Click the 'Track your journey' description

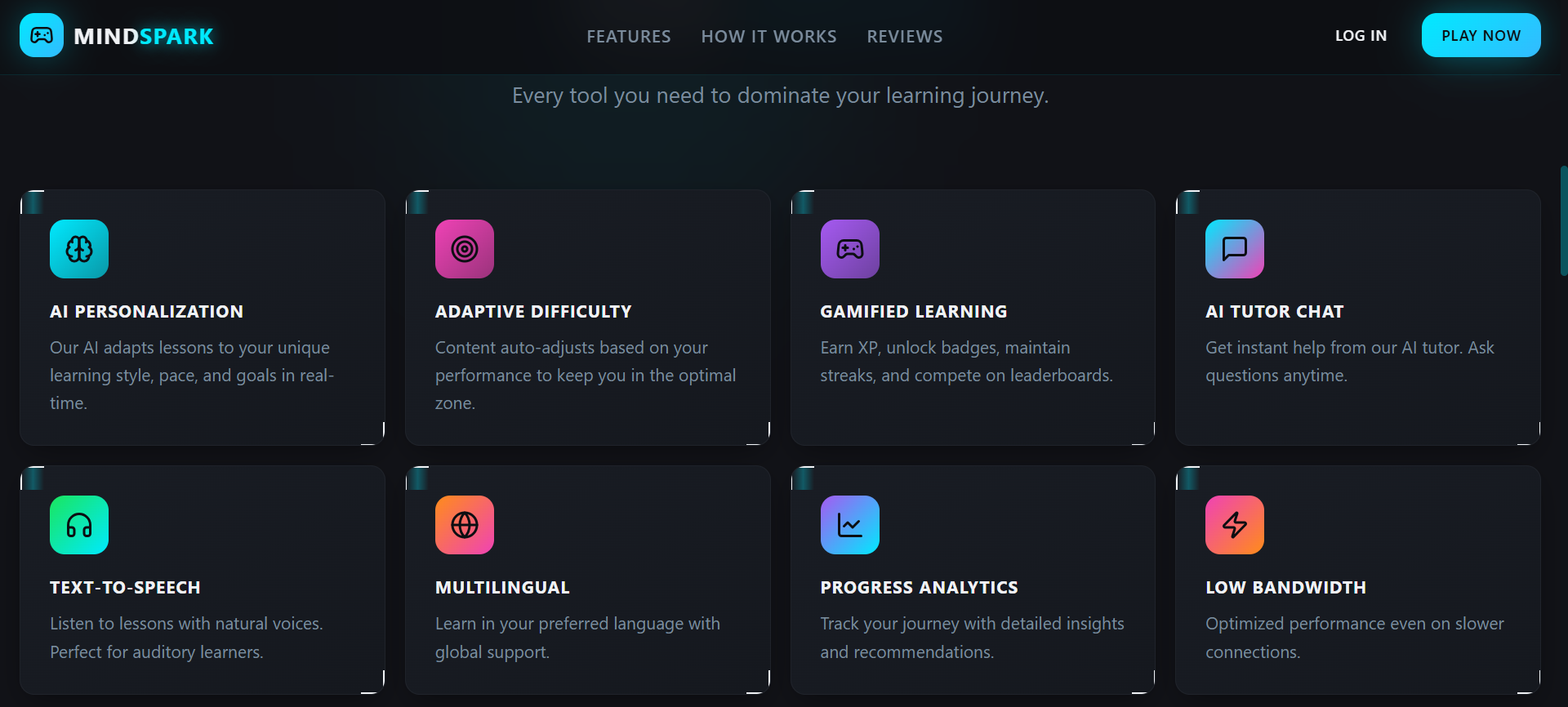pyautogui.click(x=972, y=638)
